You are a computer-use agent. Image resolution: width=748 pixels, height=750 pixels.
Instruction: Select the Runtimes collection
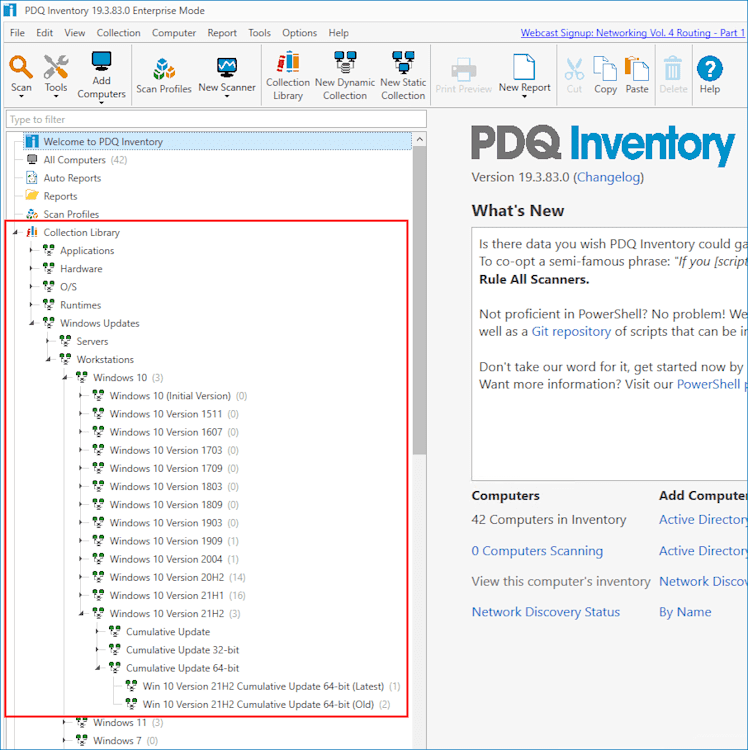coord(80,305)
